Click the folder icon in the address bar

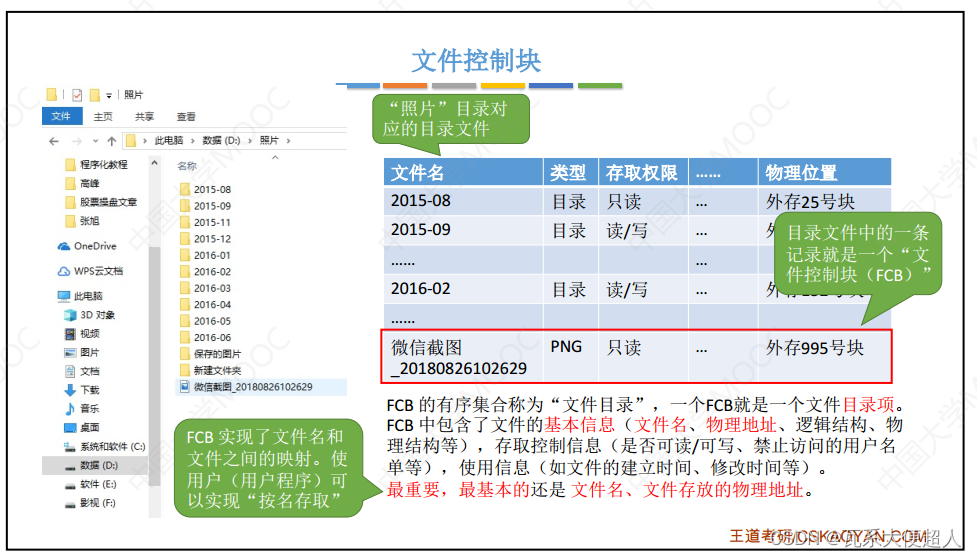pos(131,141)
